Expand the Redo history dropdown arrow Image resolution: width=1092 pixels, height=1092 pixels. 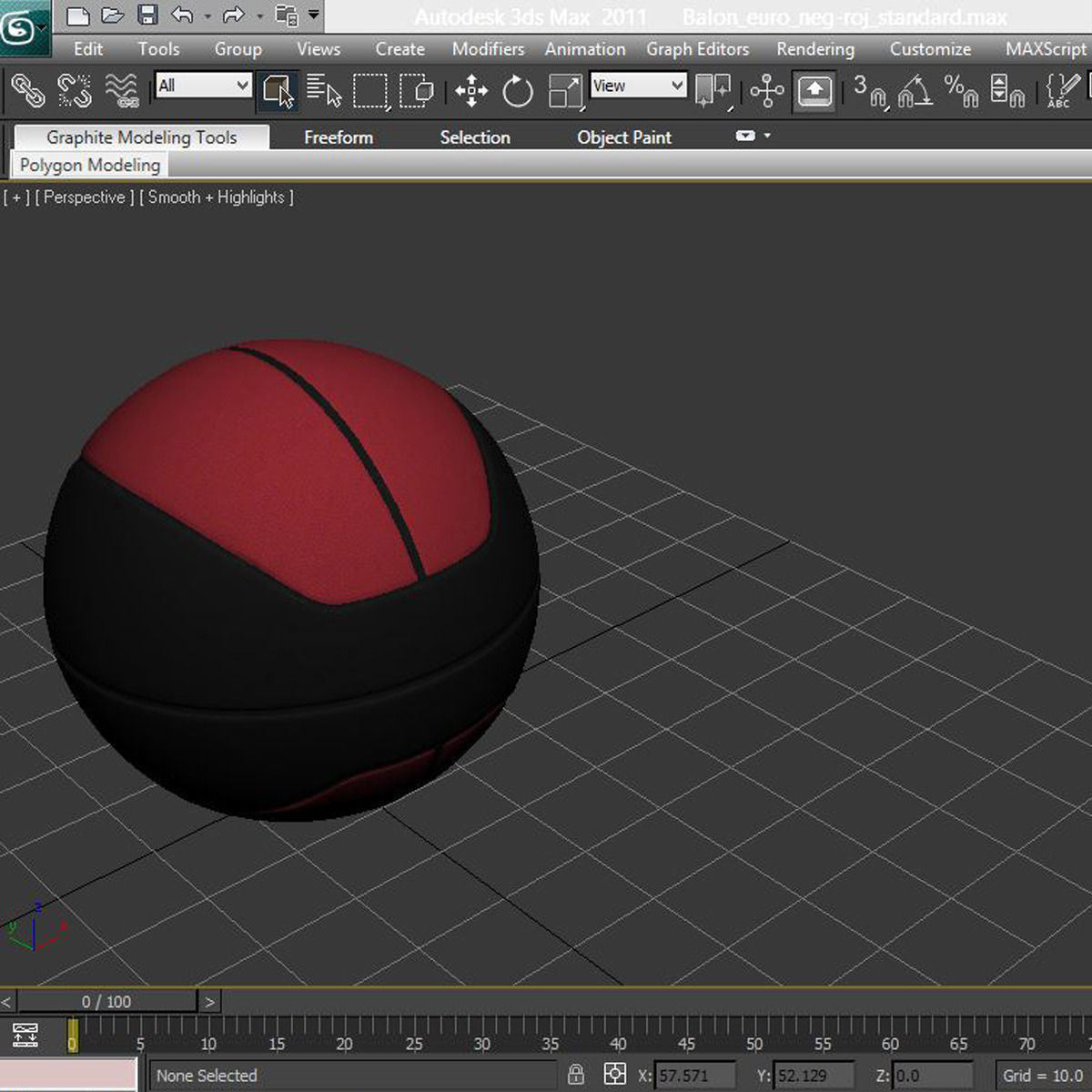pyautogui.click(x=259, y=15)
